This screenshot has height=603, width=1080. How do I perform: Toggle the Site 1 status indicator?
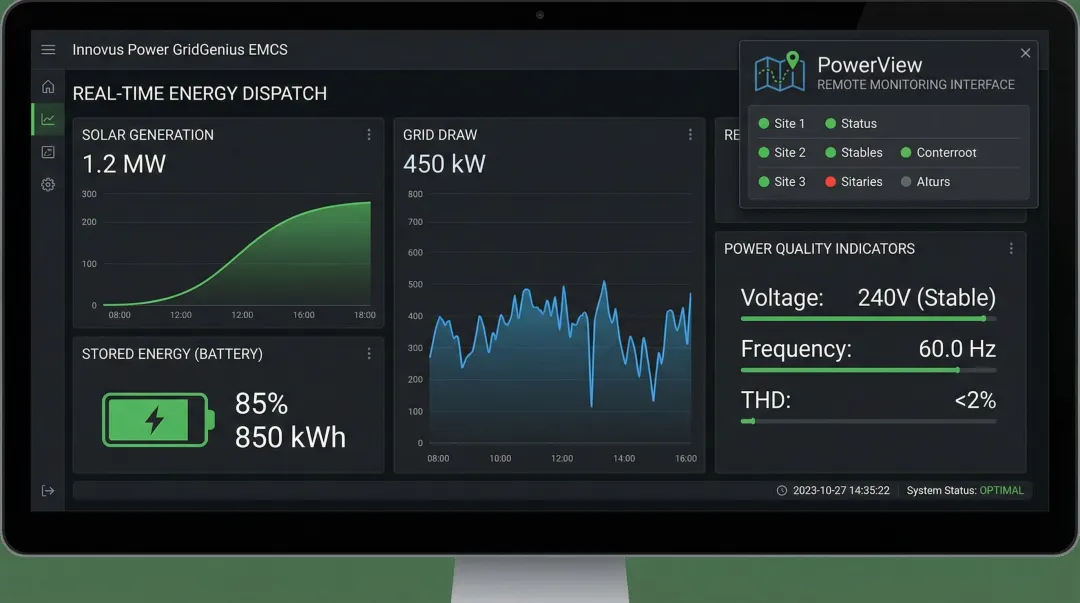point(764,124)
